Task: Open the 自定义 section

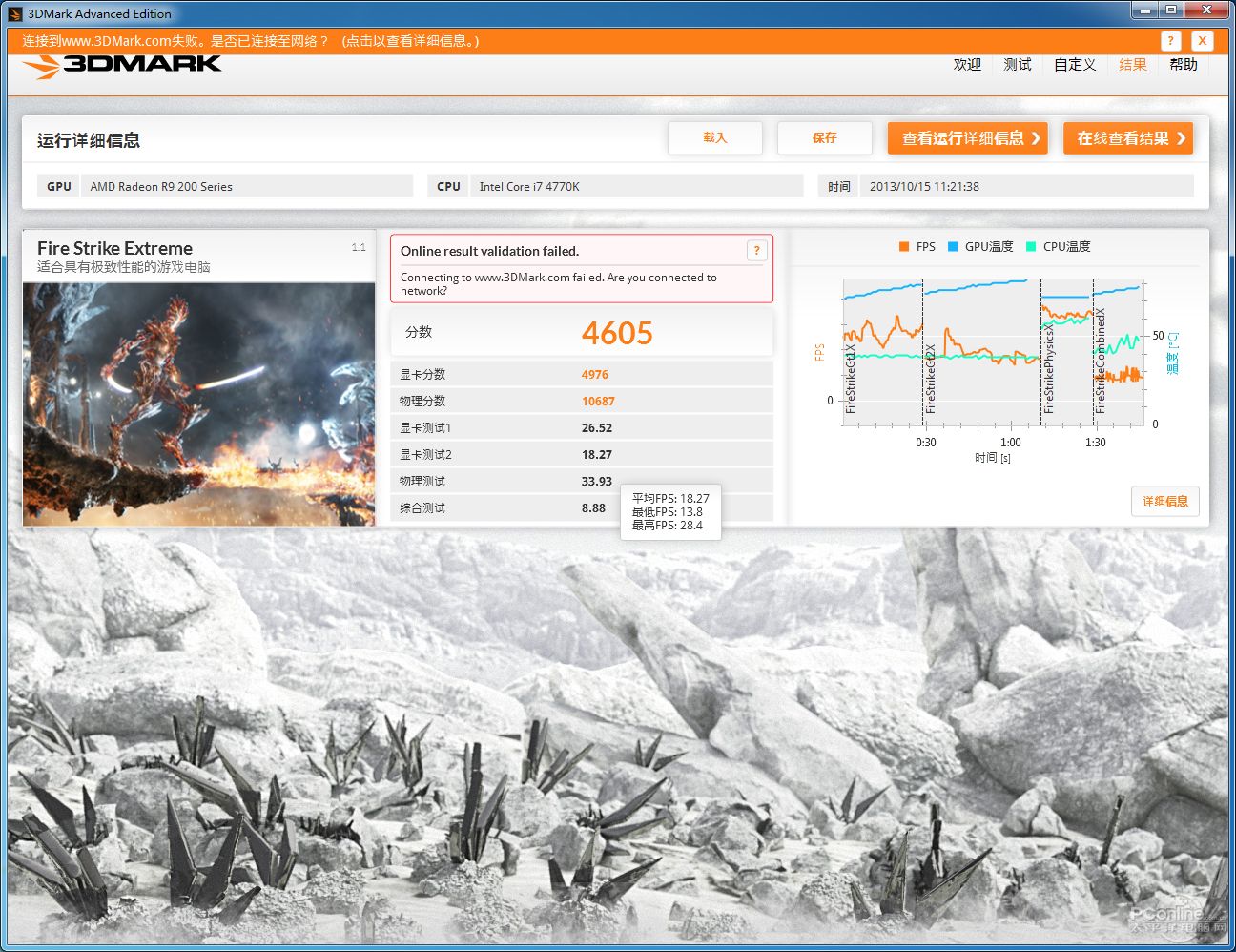Action: pos(1073,64)
